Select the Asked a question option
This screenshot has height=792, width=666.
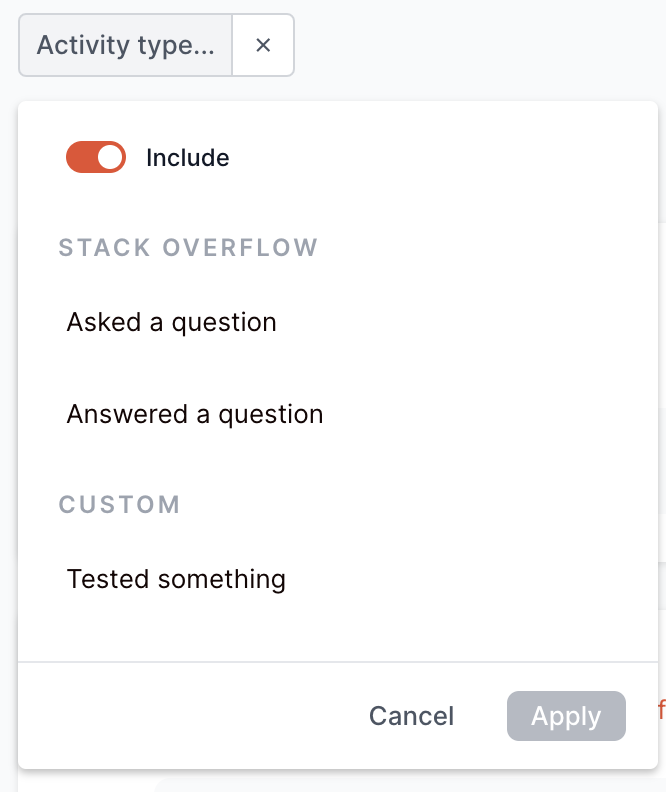point(171,323)
